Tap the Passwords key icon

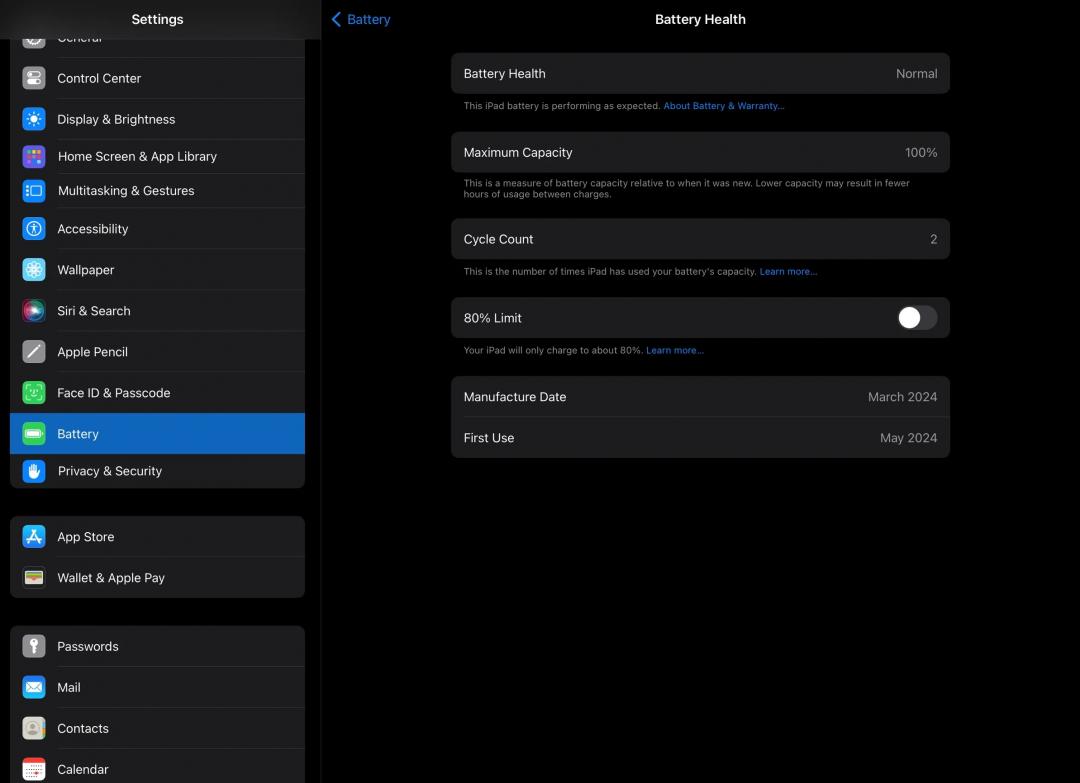(x=34, y=646)
